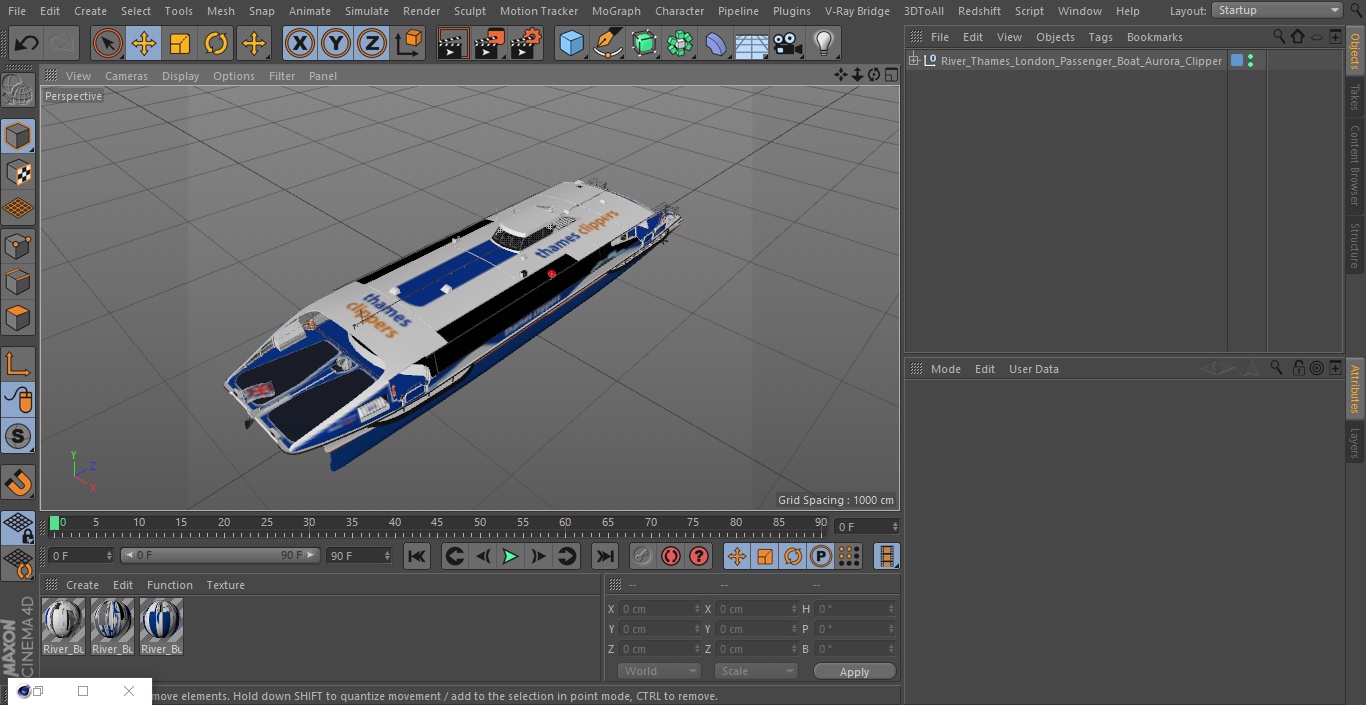Open viewport Cameras menu
The height and width of the screenshot is (705, 1366).
point(126,76)
